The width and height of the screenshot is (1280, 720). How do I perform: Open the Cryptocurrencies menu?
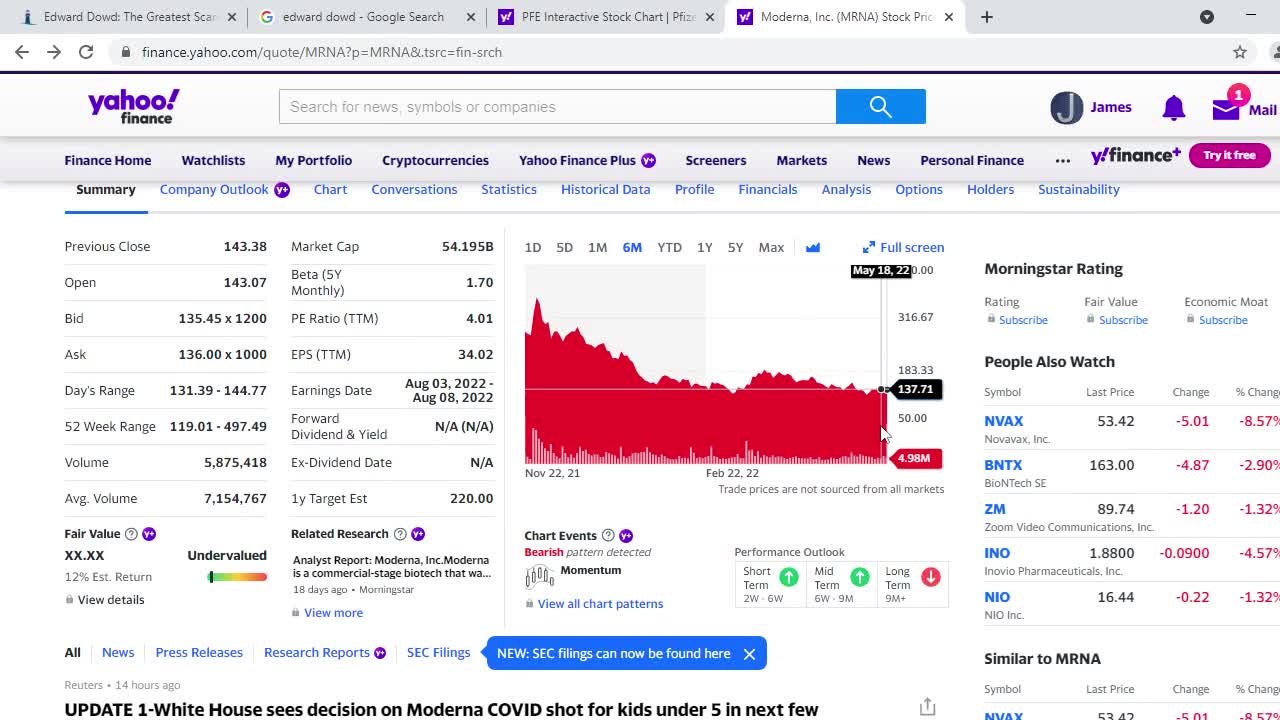point(435,160)
